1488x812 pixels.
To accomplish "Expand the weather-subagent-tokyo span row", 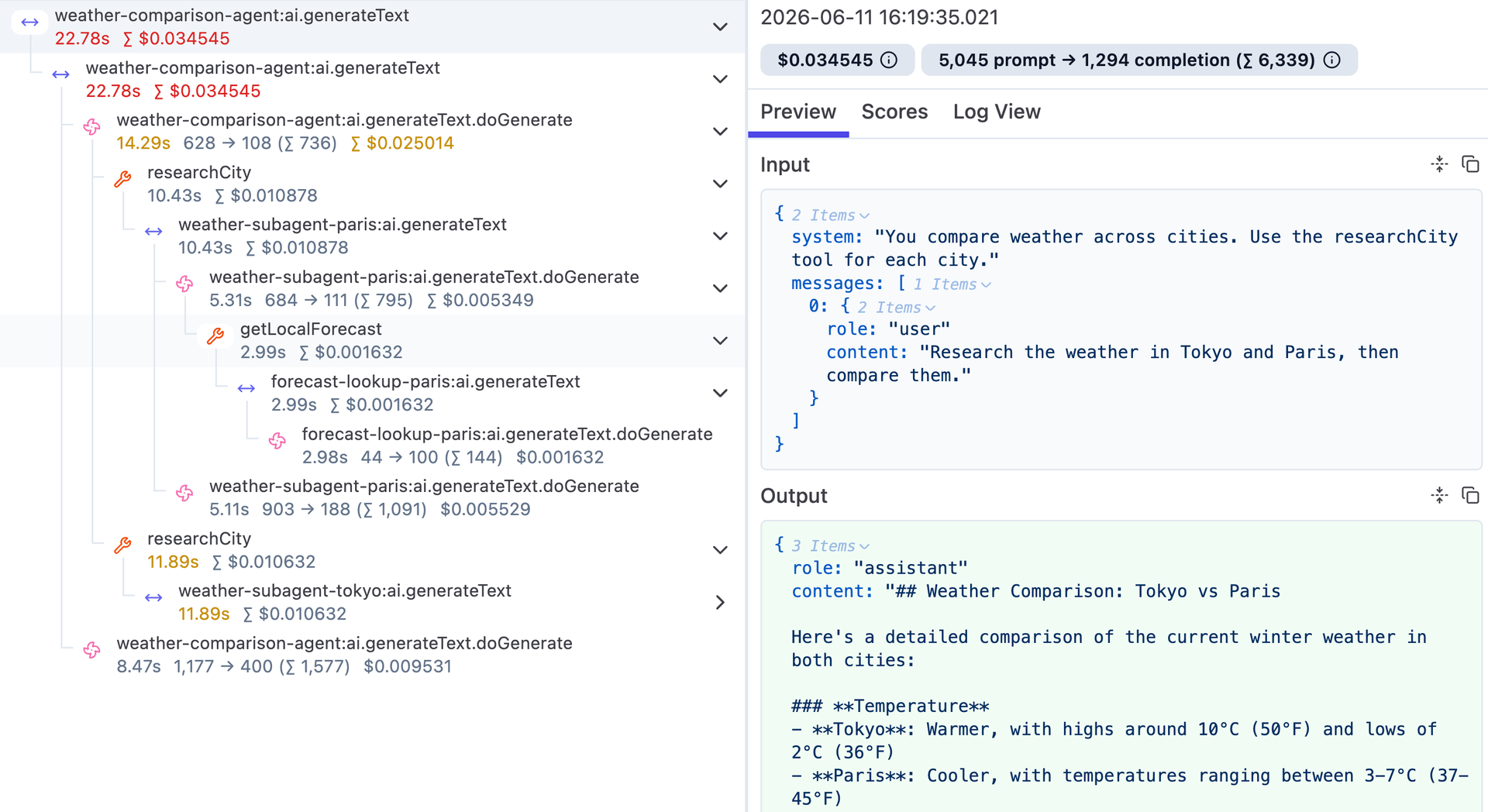I will coord(720,602).
